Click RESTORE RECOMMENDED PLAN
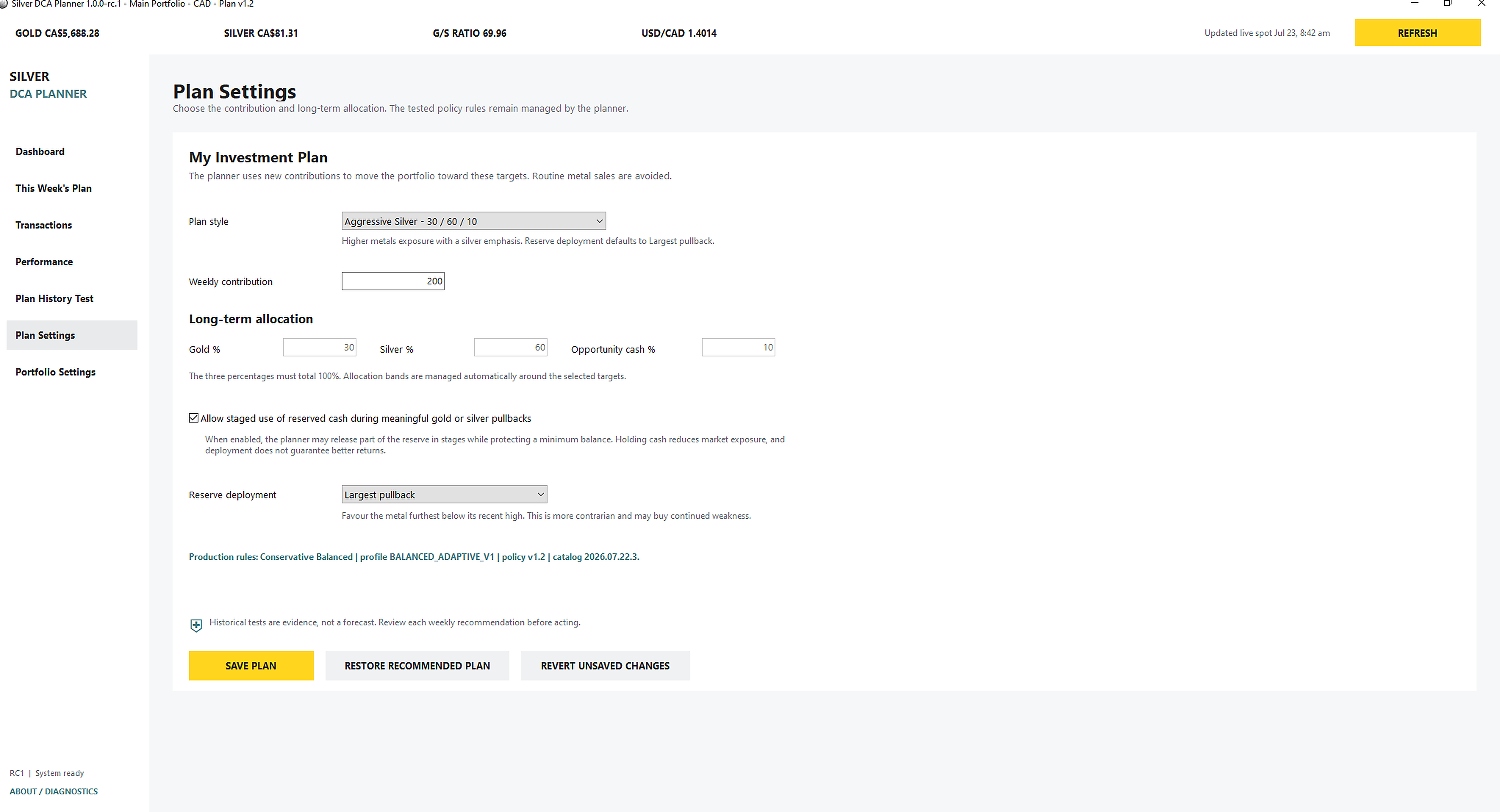Screen dimensions: 1500x812 pyautogui.click(x=417, y=665)
